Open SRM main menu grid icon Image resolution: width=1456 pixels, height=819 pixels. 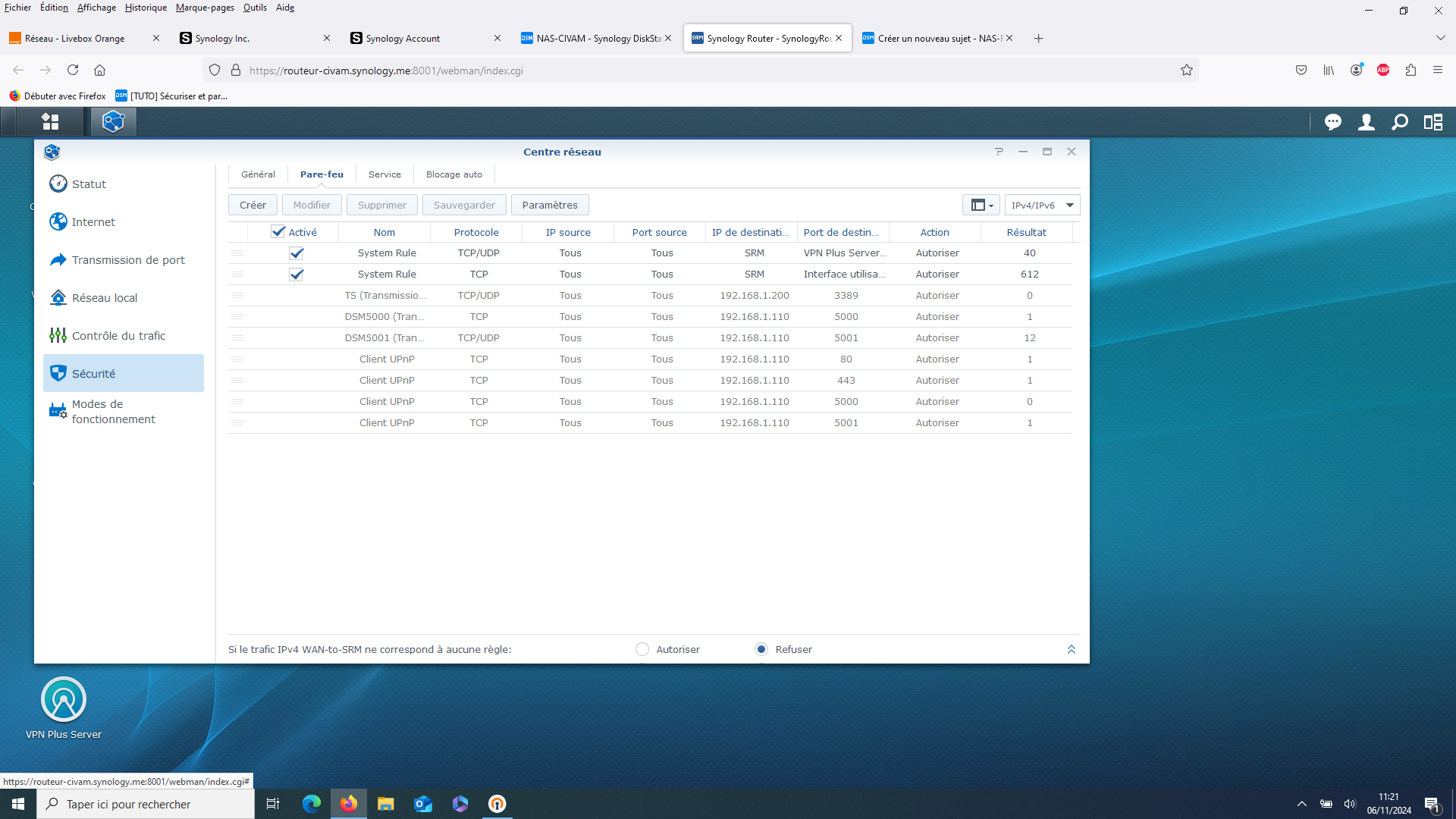pos(50,121)
